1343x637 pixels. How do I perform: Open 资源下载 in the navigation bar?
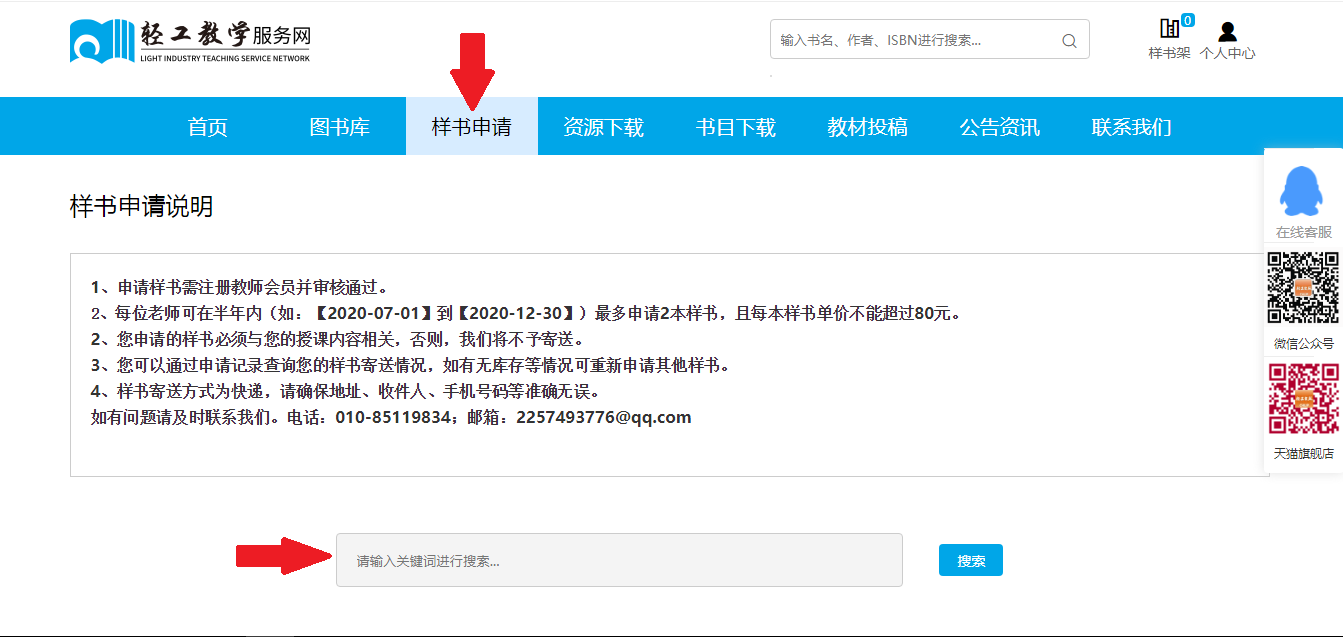603,127
